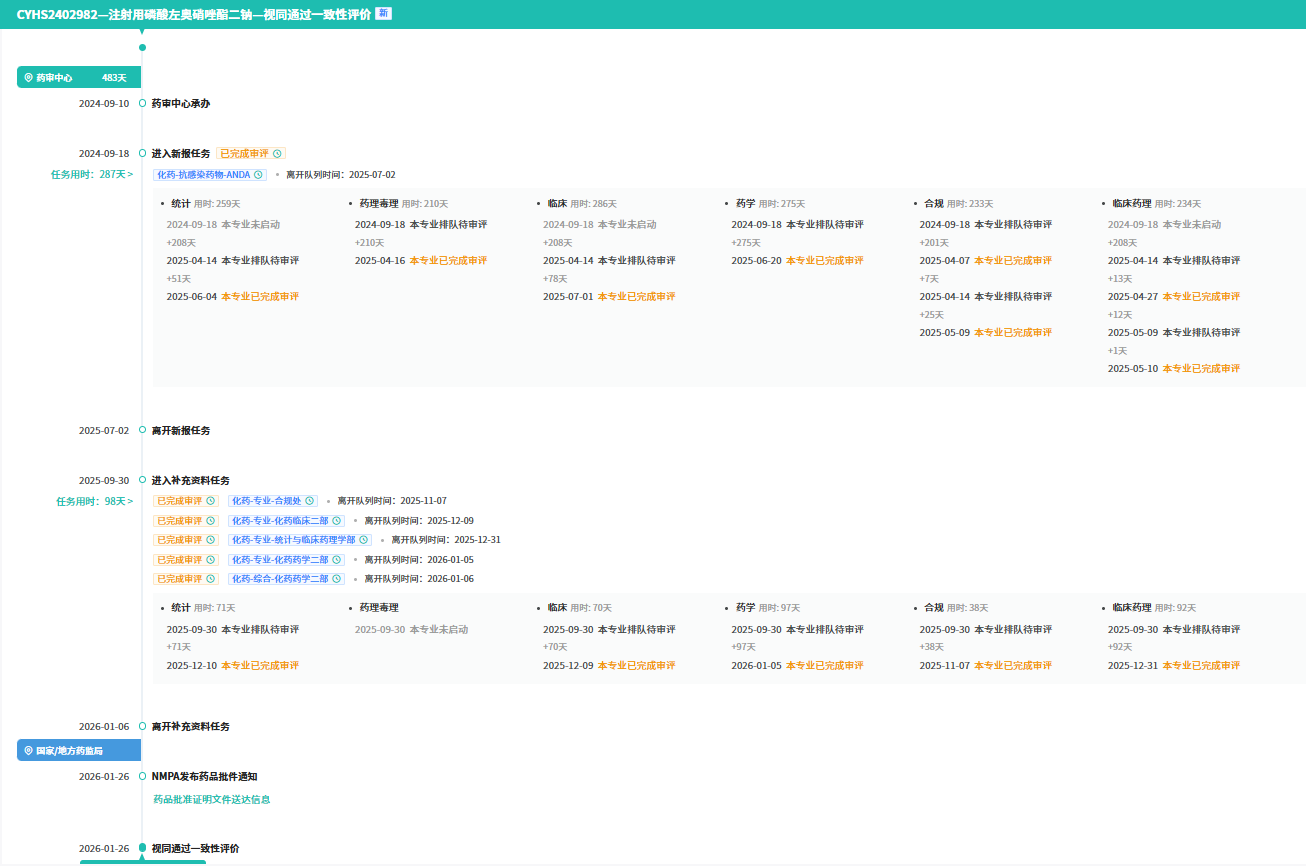The width and height of the screenshot is (1306, 866).
Task: Expand the 任务用时: 287天 details
Action: click(93, 175)
